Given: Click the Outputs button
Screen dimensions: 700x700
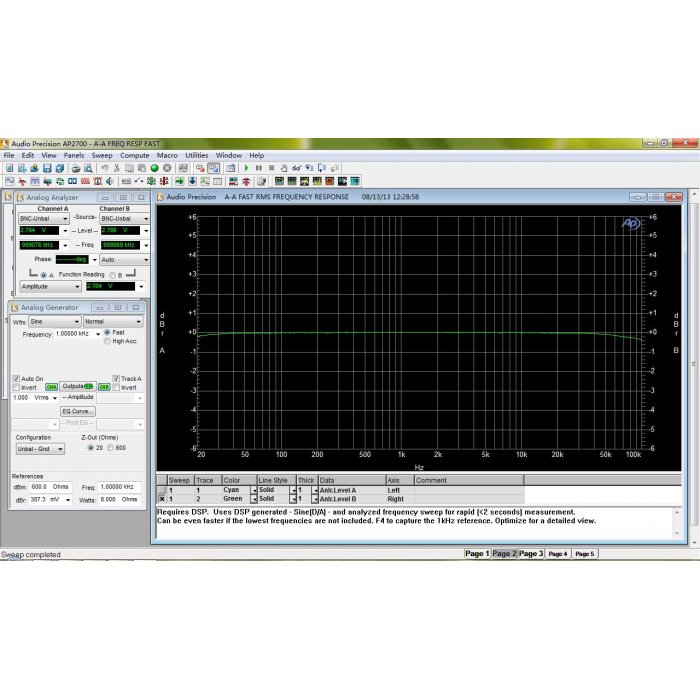Looking at the screenshot, I should tap(78, 386).
